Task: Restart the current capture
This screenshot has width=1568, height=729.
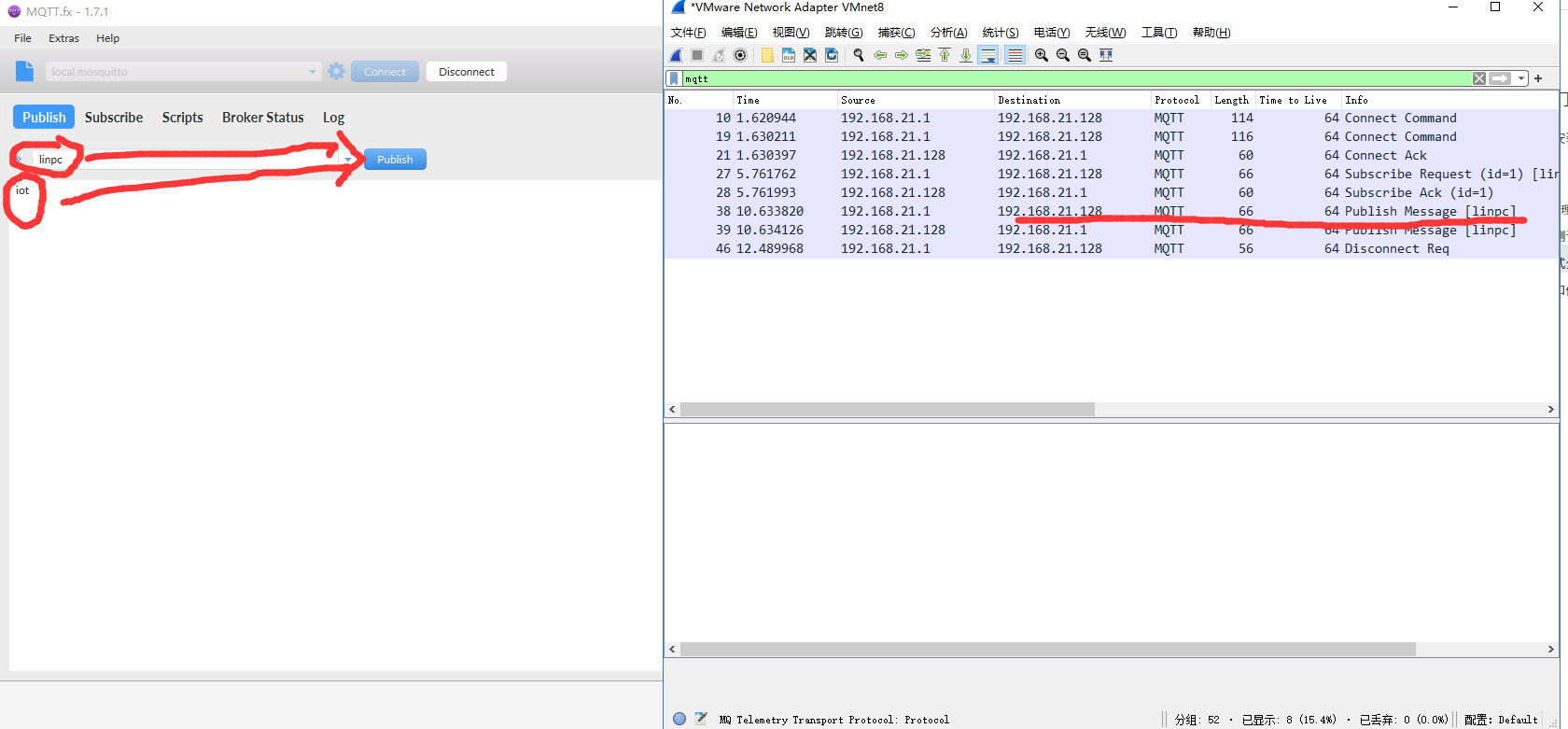Action: click(719, 55)
